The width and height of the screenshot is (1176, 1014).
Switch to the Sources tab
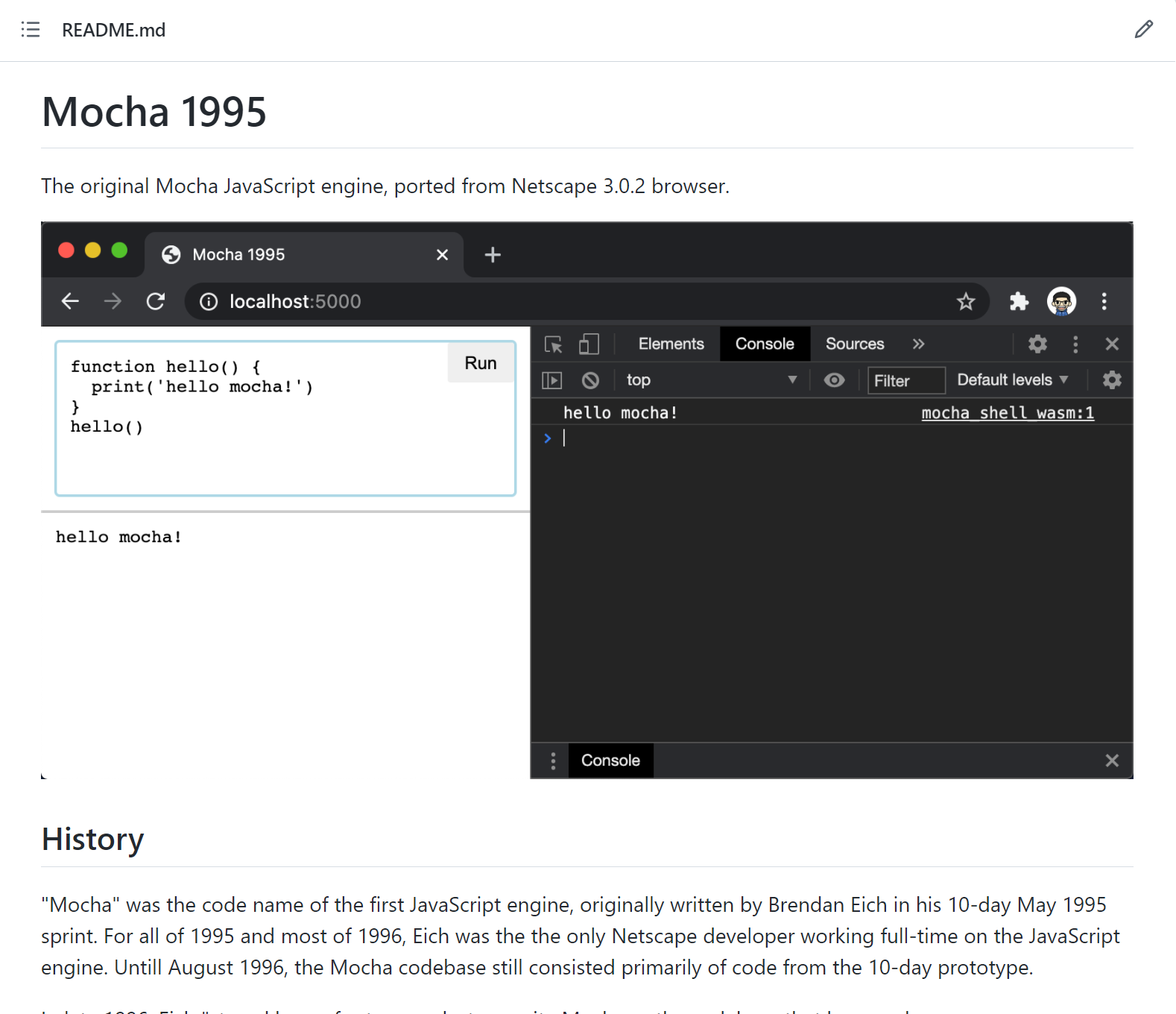coord(855,344)
